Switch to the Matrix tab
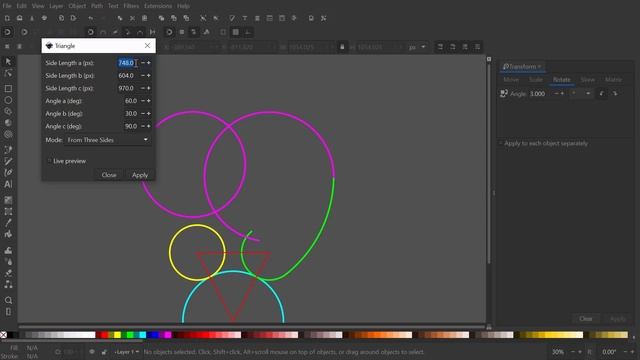 coord(613,80)
